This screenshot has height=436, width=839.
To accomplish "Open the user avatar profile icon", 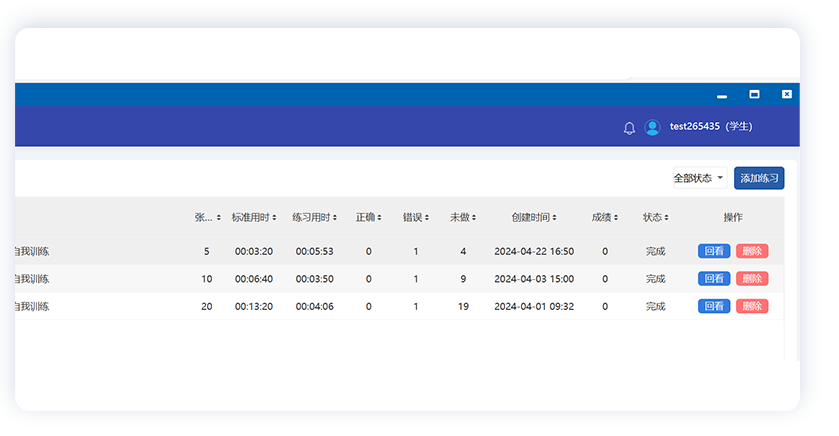I will pyautogui.click(x=652, y=128).
